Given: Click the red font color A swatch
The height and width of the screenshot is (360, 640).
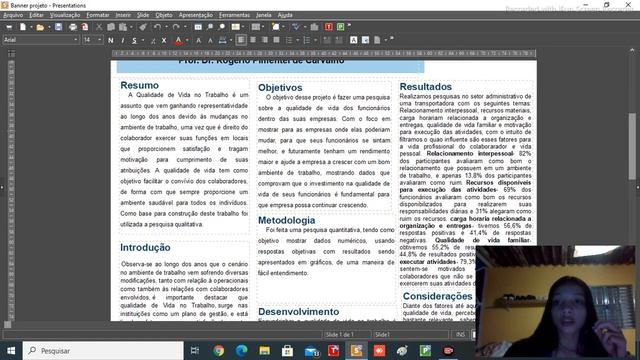Looking at the screenshot, I should click(178, 40).
